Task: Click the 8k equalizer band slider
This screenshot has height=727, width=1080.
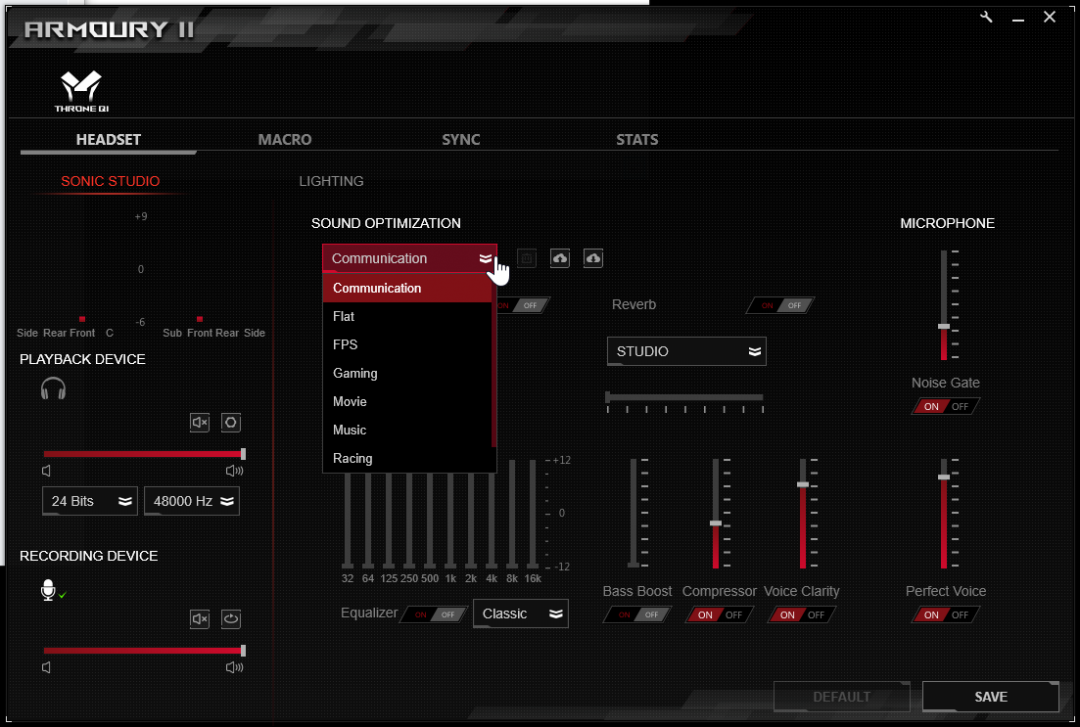Action: [512, 515]
